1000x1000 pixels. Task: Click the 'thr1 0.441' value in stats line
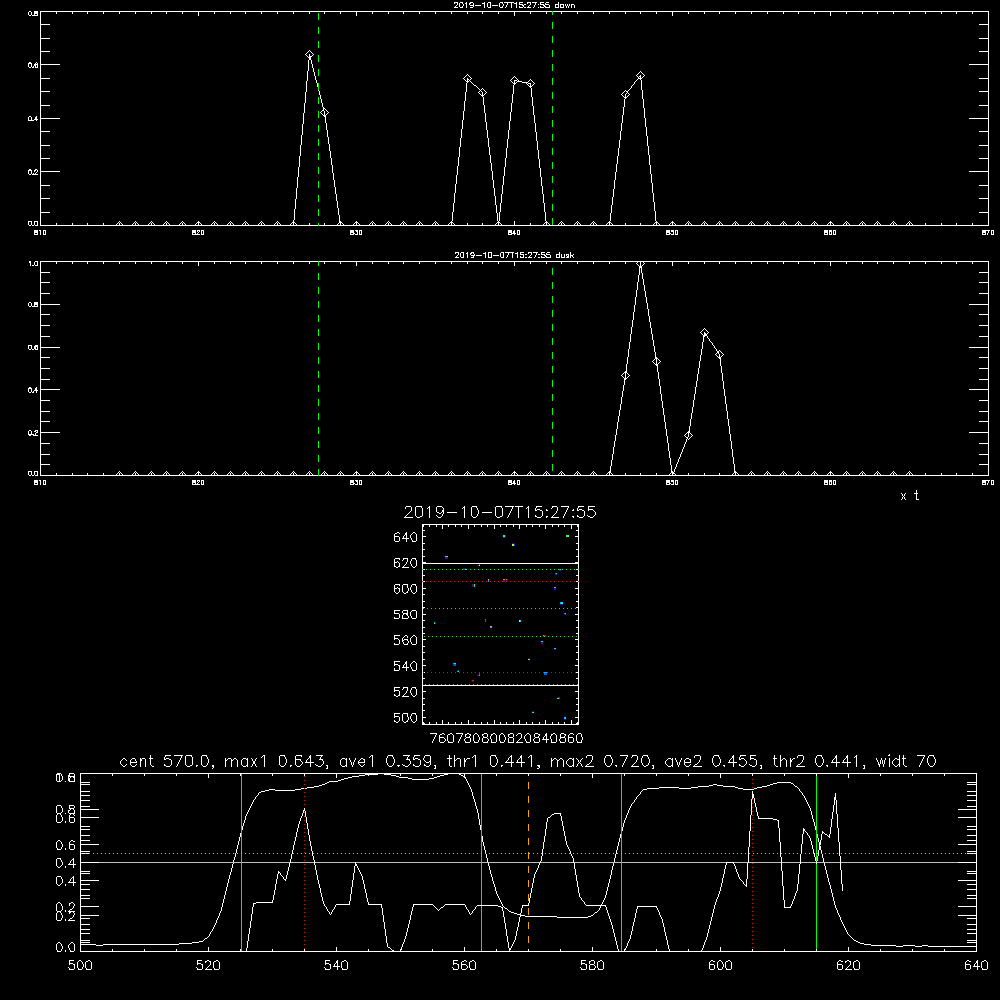coord(492,761)
